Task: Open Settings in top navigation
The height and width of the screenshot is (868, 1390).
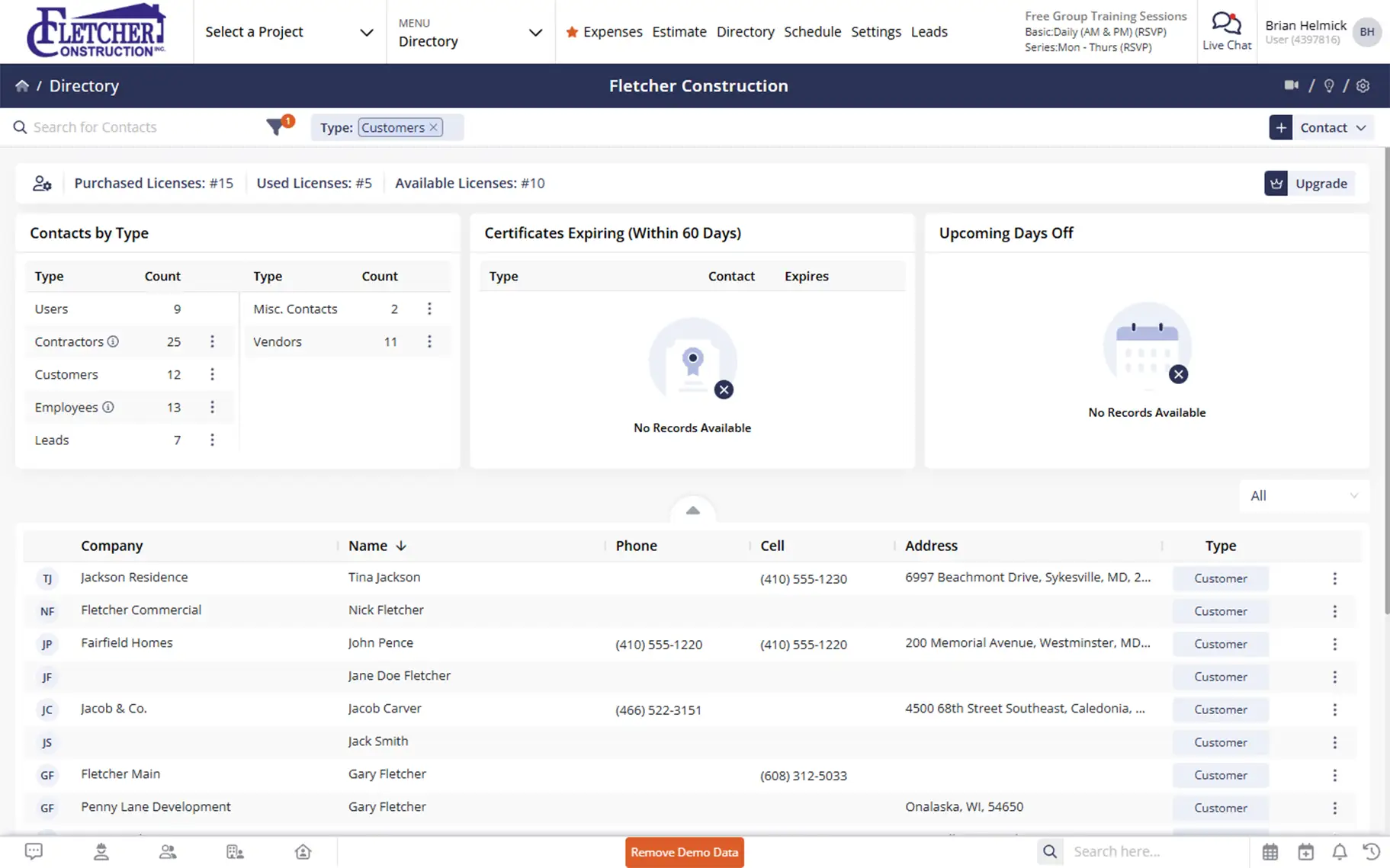Action: pos(875,32)
